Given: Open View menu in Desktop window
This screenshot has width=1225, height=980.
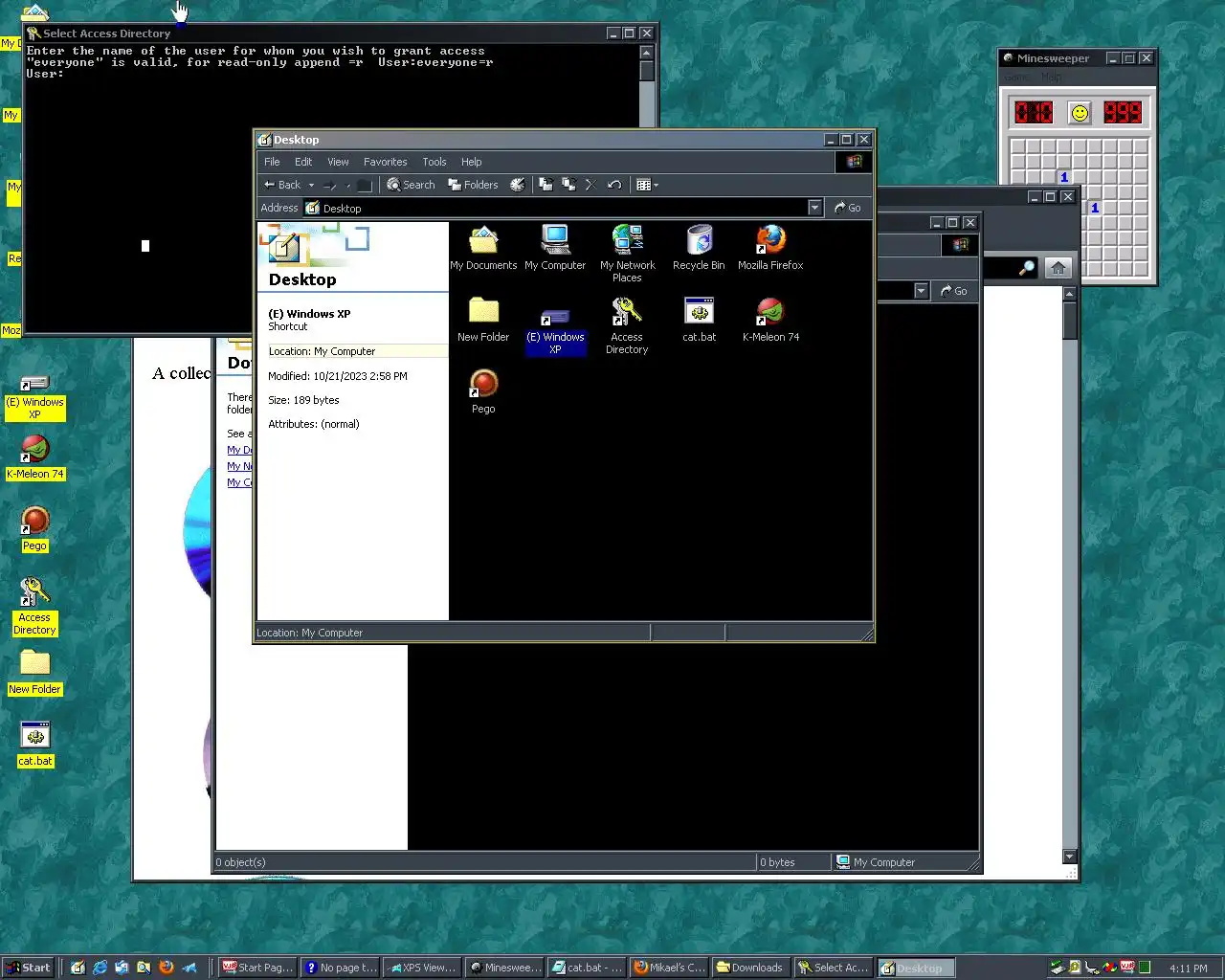Looking at the screenshot, I should (x=338, y=162).
